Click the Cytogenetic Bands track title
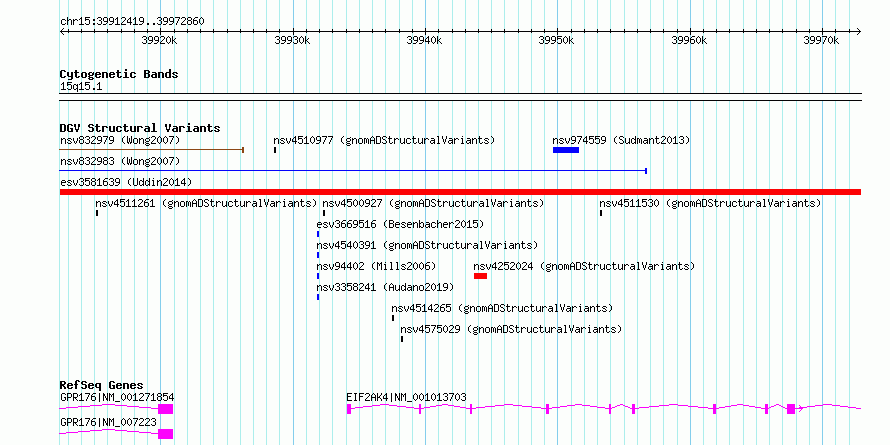The image size is (890, 445). tap(119, 74)
